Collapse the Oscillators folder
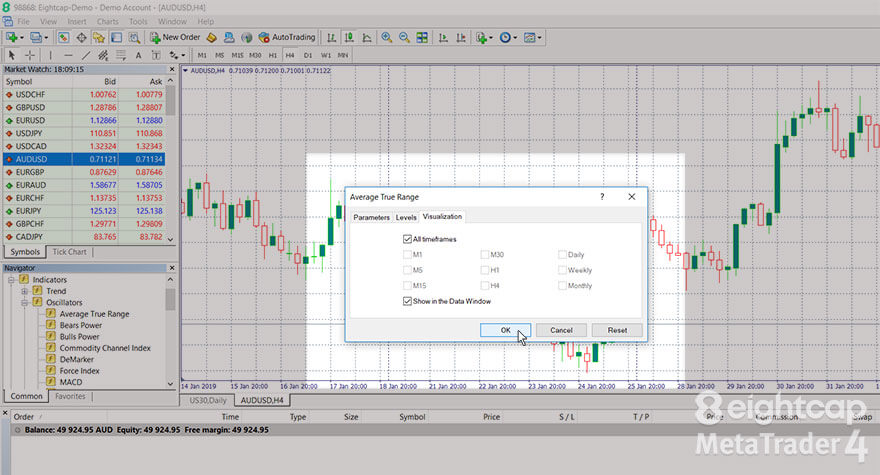880x475 pixels. pyautogui.click(x=24, y=302)
